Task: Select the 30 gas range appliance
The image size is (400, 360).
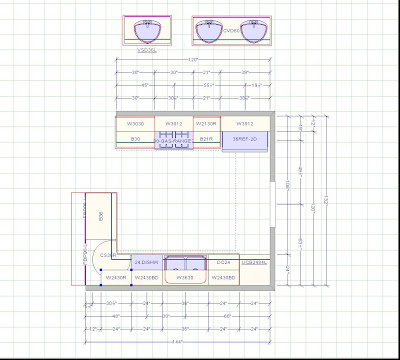Action: tap(174, 140)
